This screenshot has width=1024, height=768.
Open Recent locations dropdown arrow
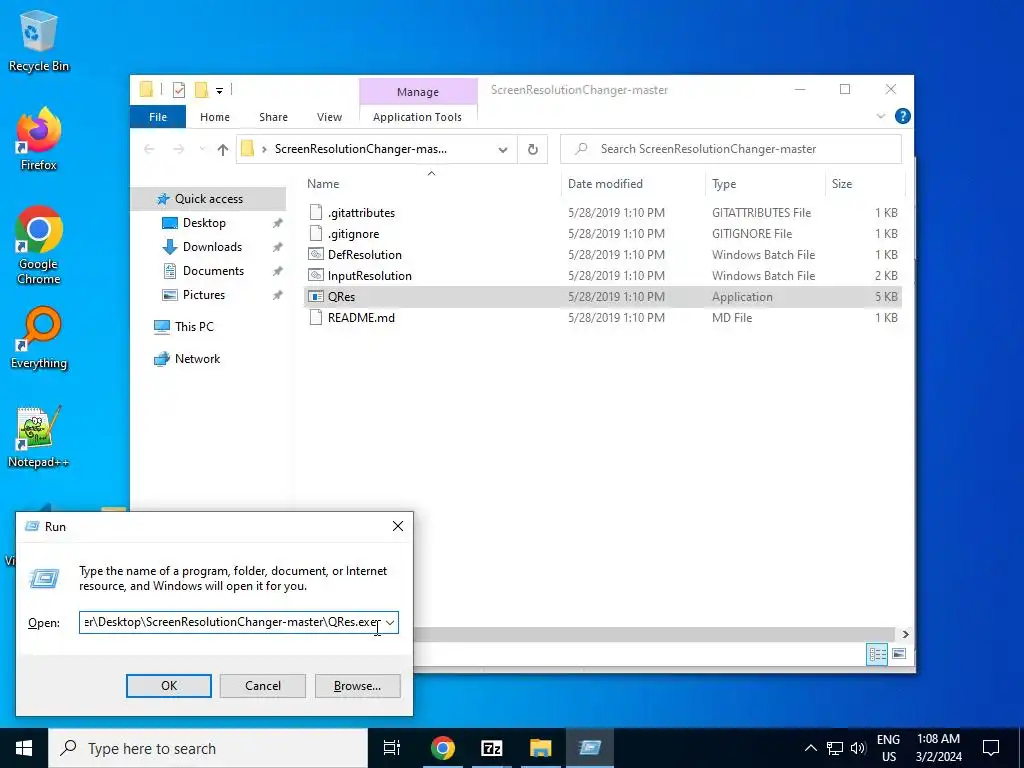(x=202, y=150)
